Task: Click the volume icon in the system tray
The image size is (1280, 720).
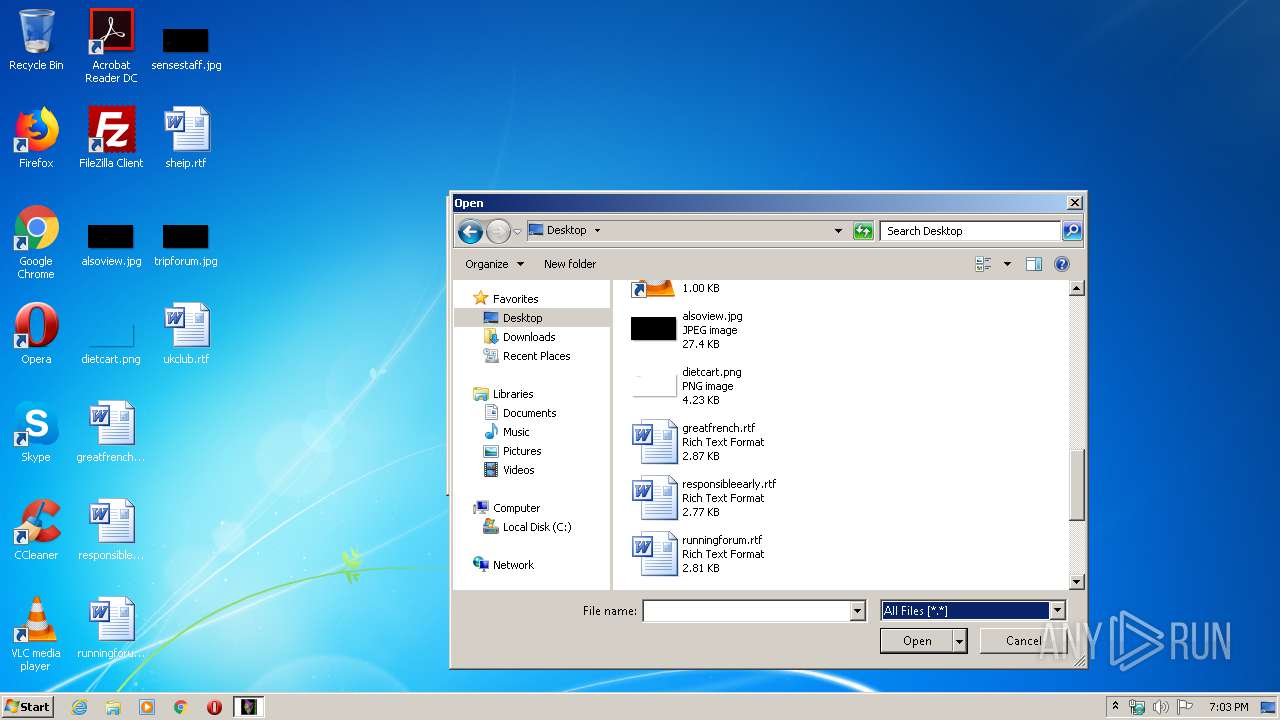Action: [1160, 707]
